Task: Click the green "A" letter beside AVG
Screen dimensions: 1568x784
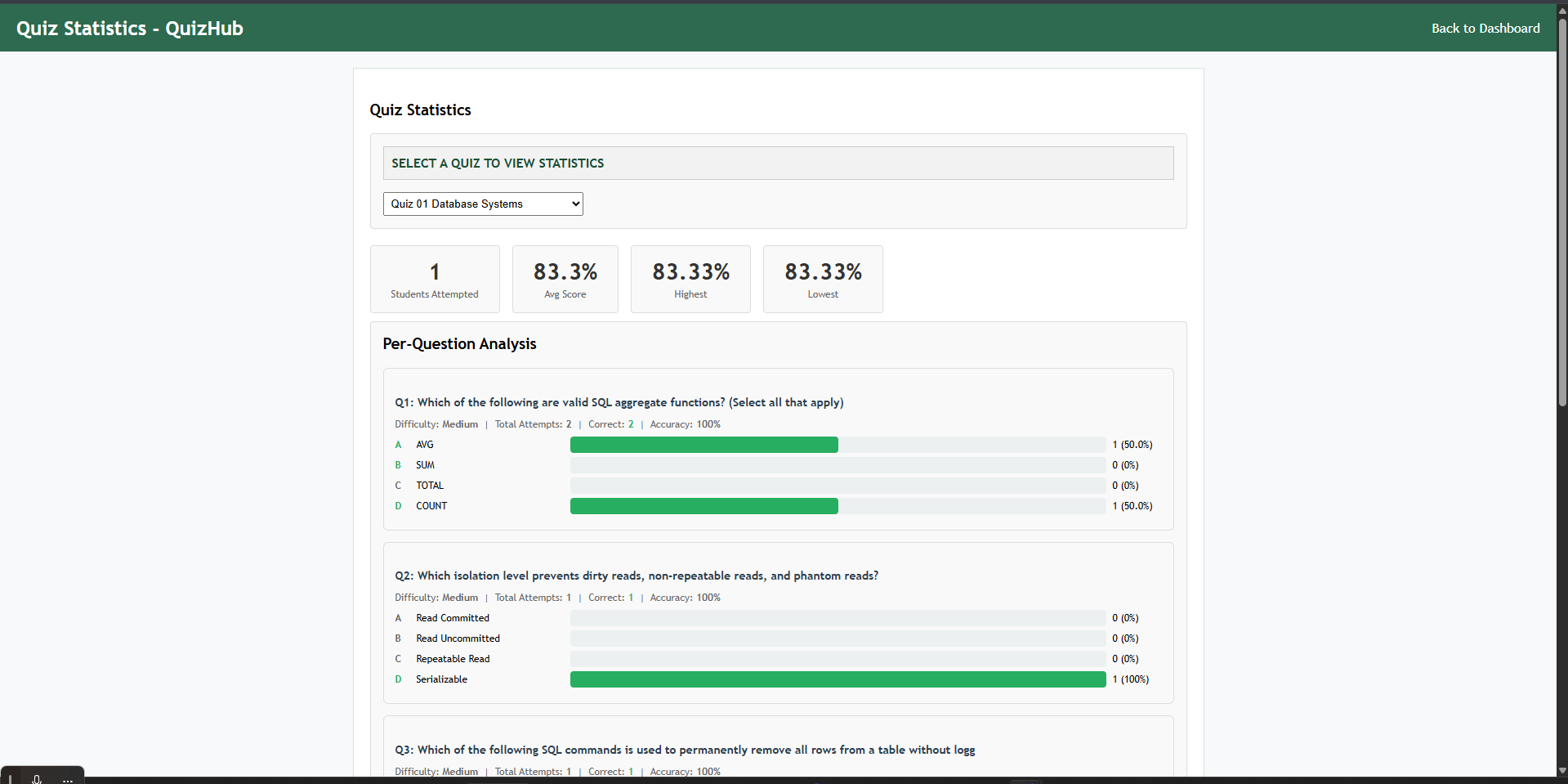Action: click(399, 445)
